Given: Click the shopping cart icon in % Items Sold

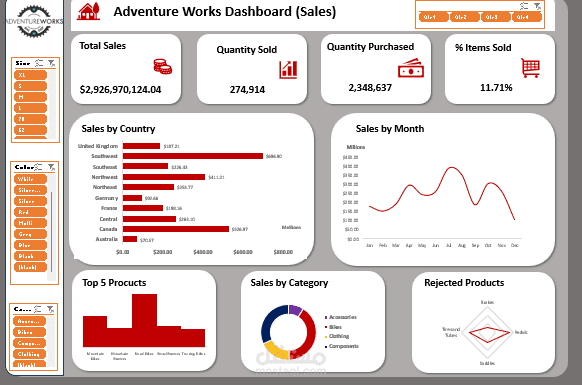Looking at the screenshot, I should click(530, 68).
